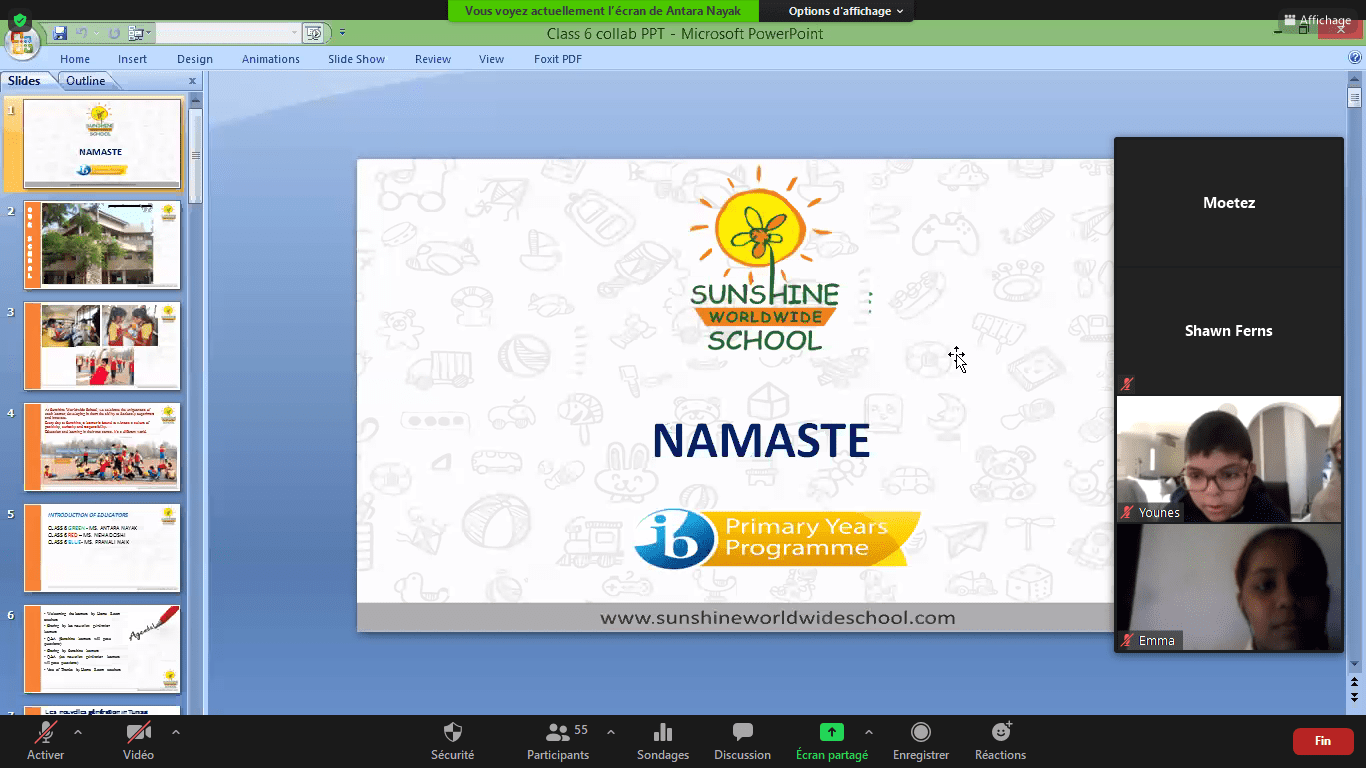Open the Animations ribbon tab
The image size is (1366, 768).
point(270,59)
